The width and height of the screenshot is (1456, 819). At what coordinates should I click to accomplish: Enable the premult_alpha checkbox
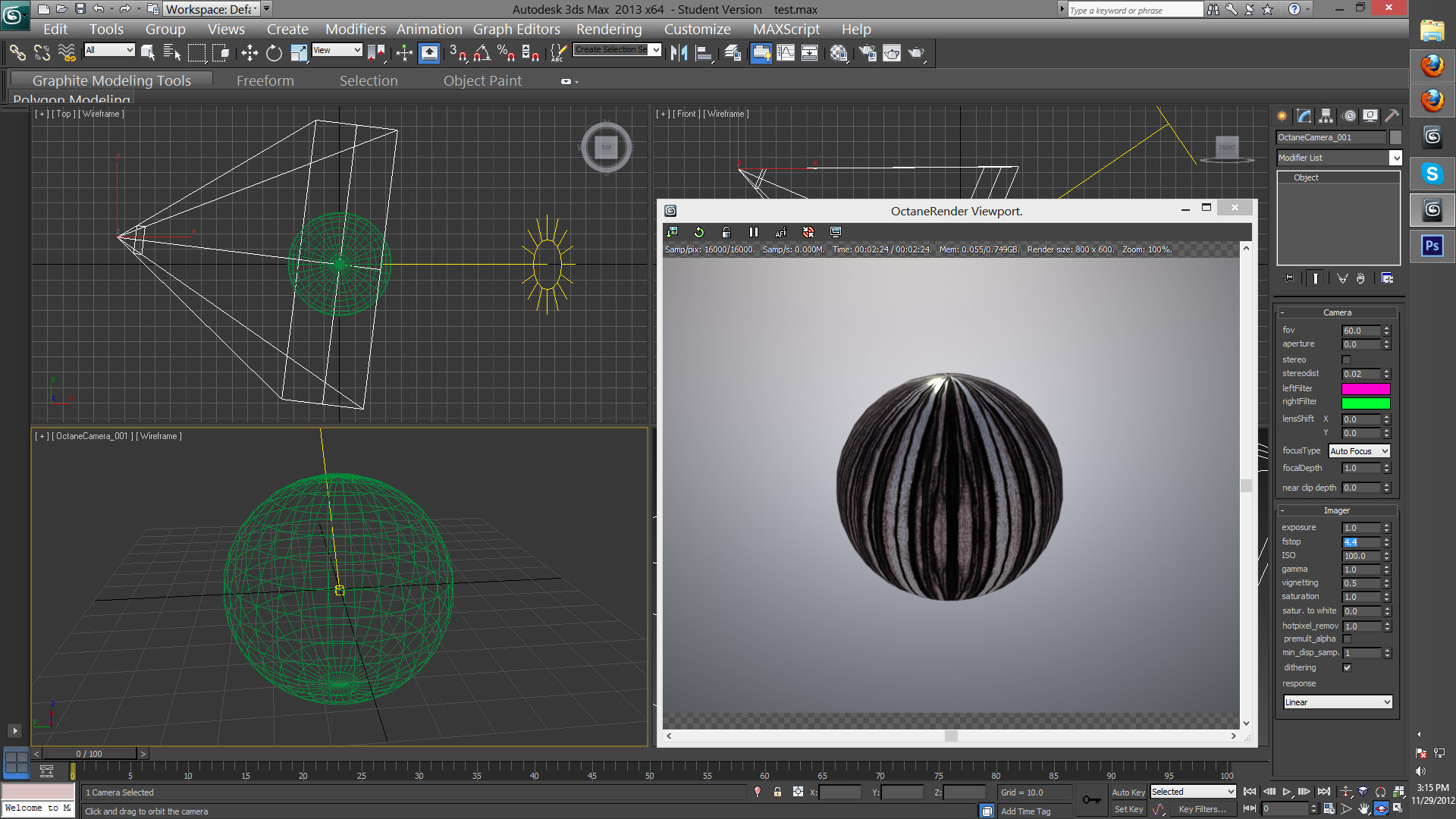pos(1347,639)
